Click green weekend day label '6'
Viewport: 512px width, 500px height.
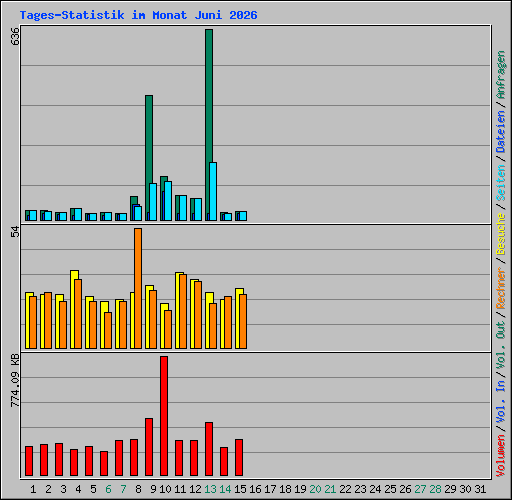[108, 489]
